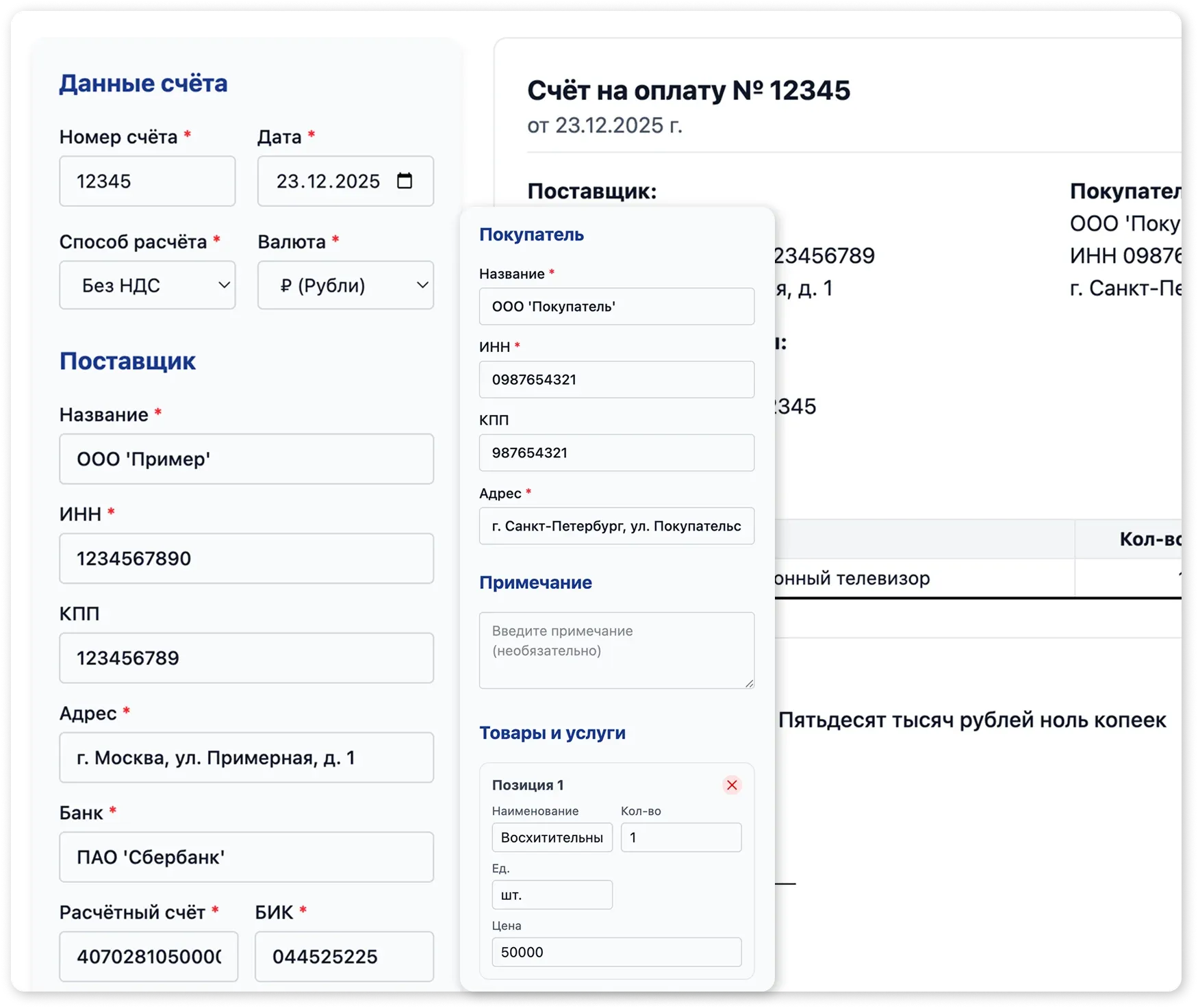Screen dimensions: 1198x1008
Task: Open the Валюта currency dropdown
Action: [x=345, y=285]
